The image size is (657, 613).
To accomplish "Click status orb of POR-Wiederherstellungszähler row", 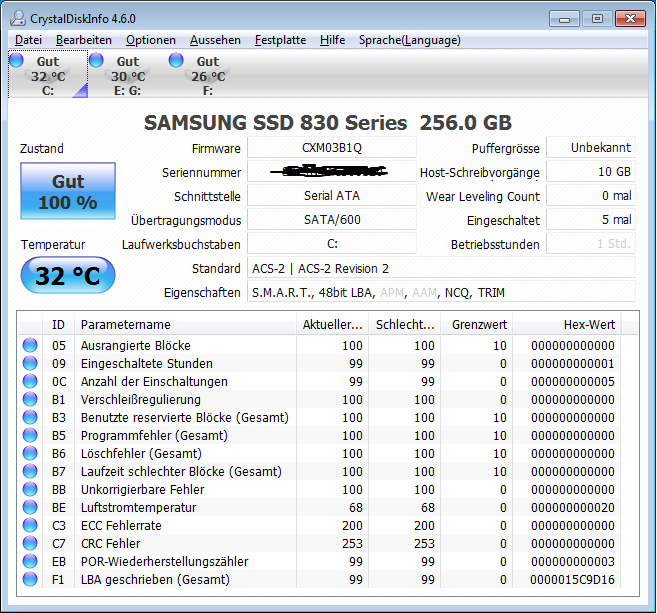I will pos(30,561).
